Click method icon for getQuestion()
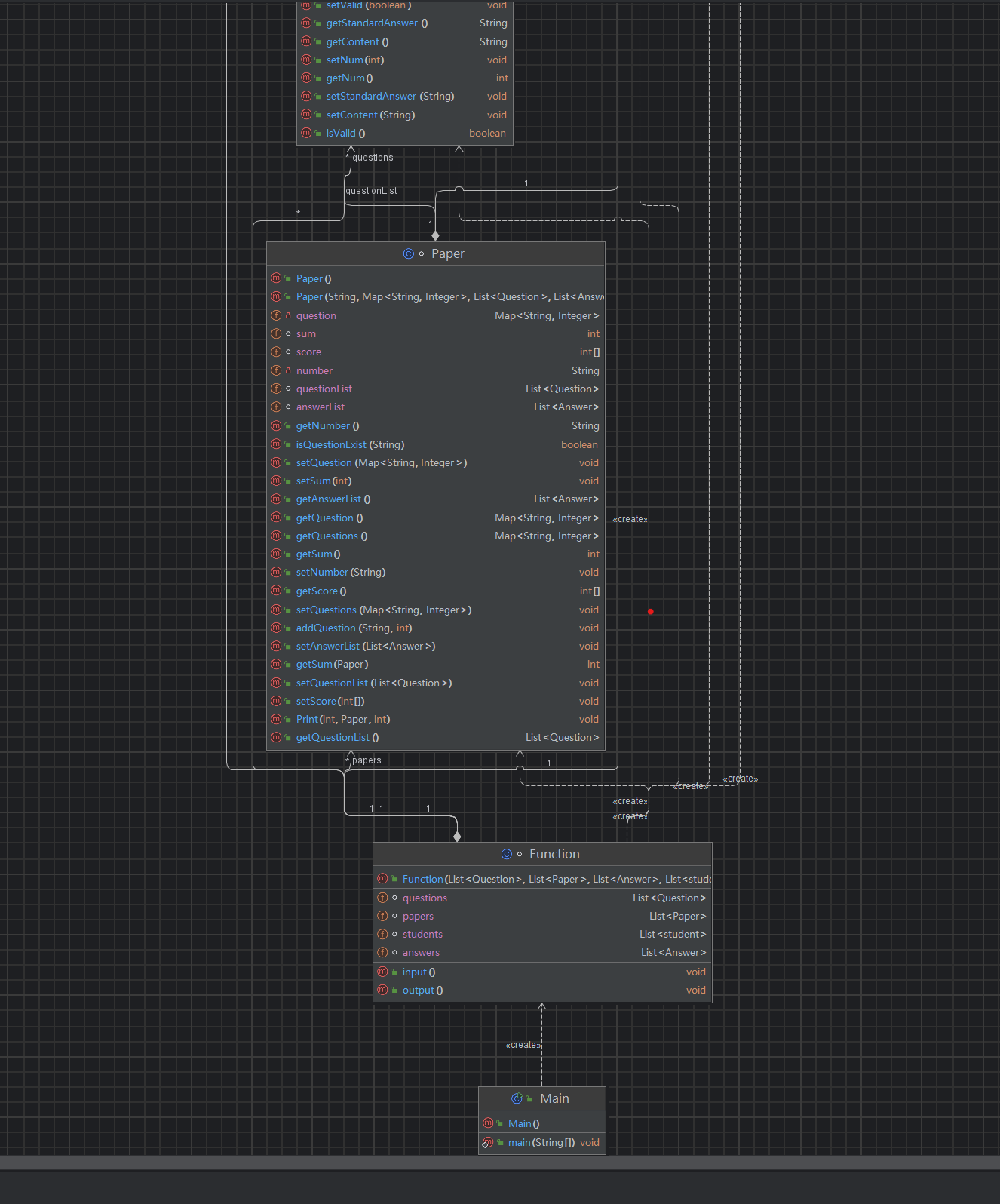Viewport: 1000px width, 1204px height. [276, 518]
